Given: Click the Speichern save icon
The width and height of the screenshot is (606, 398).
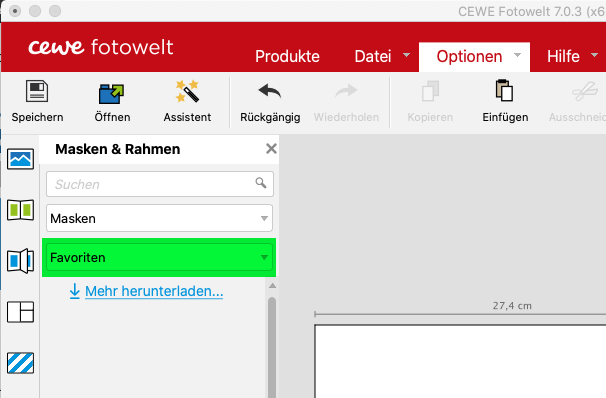Looking at the screenshot, I should 37,92.
